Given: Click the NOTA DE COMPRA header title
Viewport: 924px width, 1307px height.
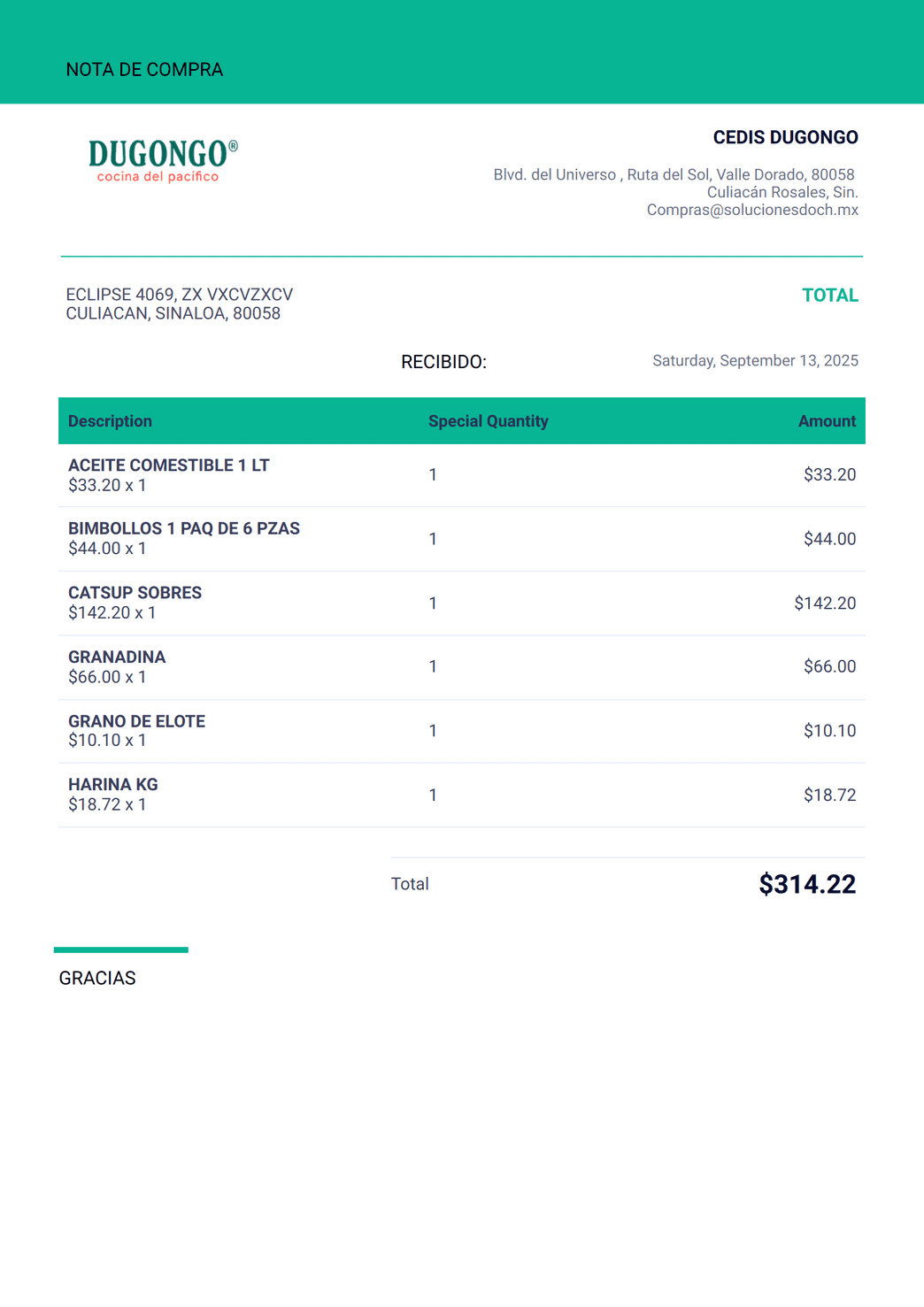Looking at the screenshot, I should tap(144, 70).
